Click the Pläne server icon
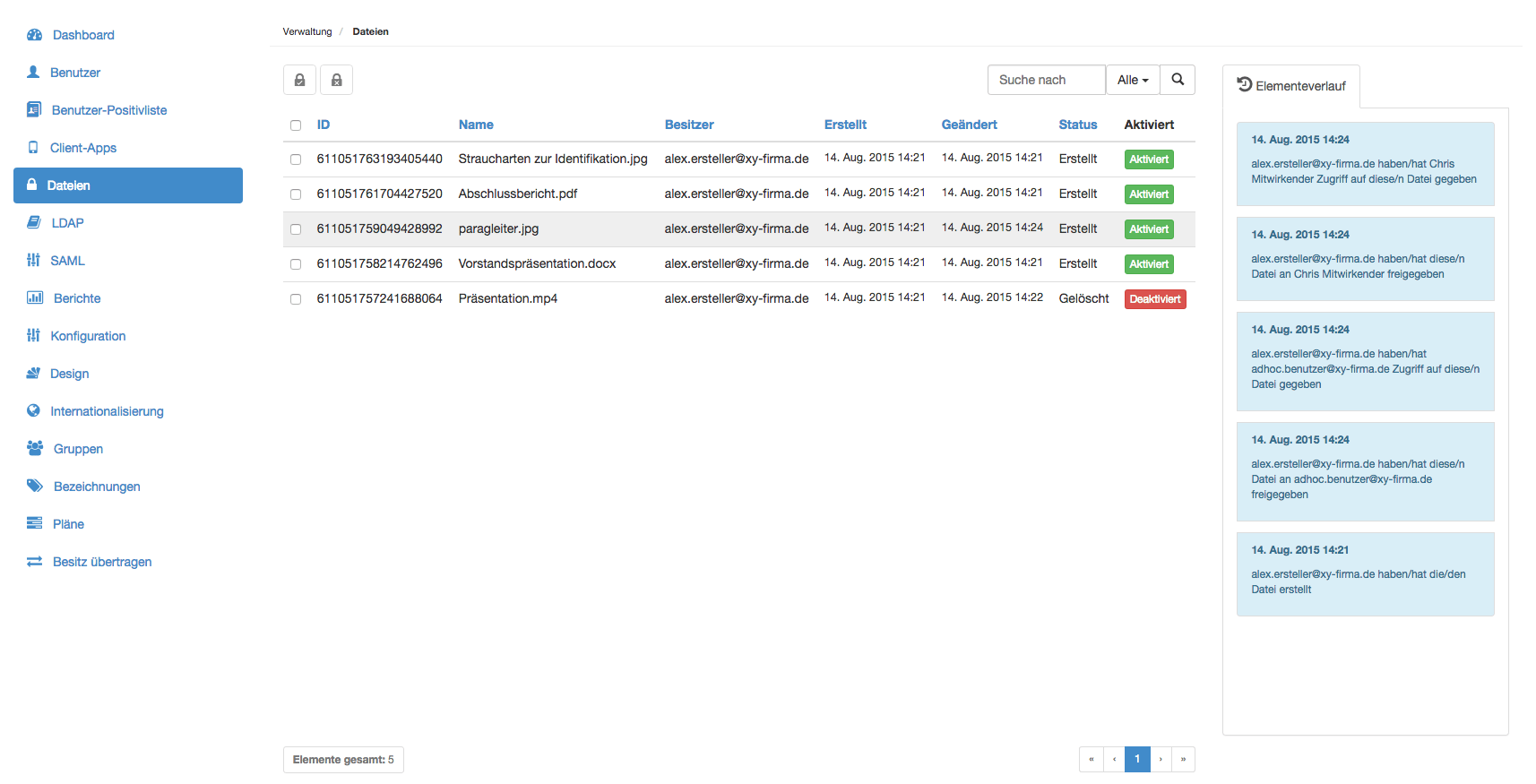This screenshot has width=1536, height=784. click(34, 523)
